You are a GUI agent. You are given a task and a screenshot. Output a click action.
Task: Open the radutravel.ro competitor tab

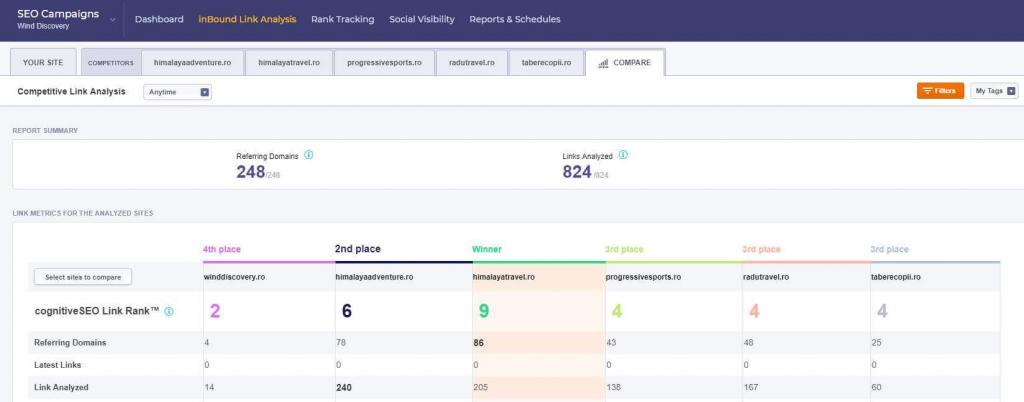pos(472,63)
